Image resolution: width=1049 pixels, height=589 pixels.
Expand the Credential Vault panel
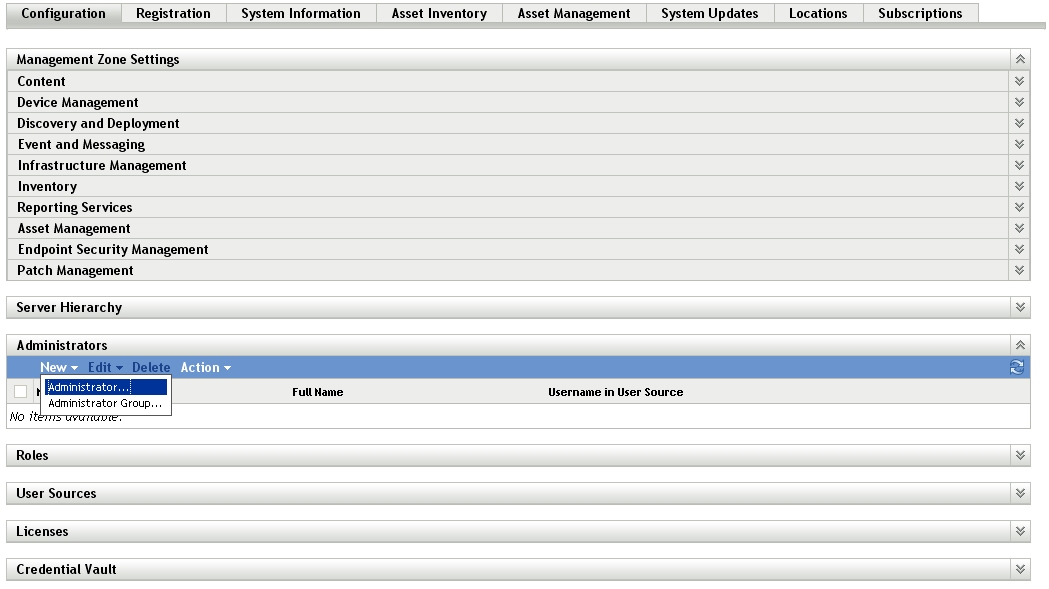1019,569
